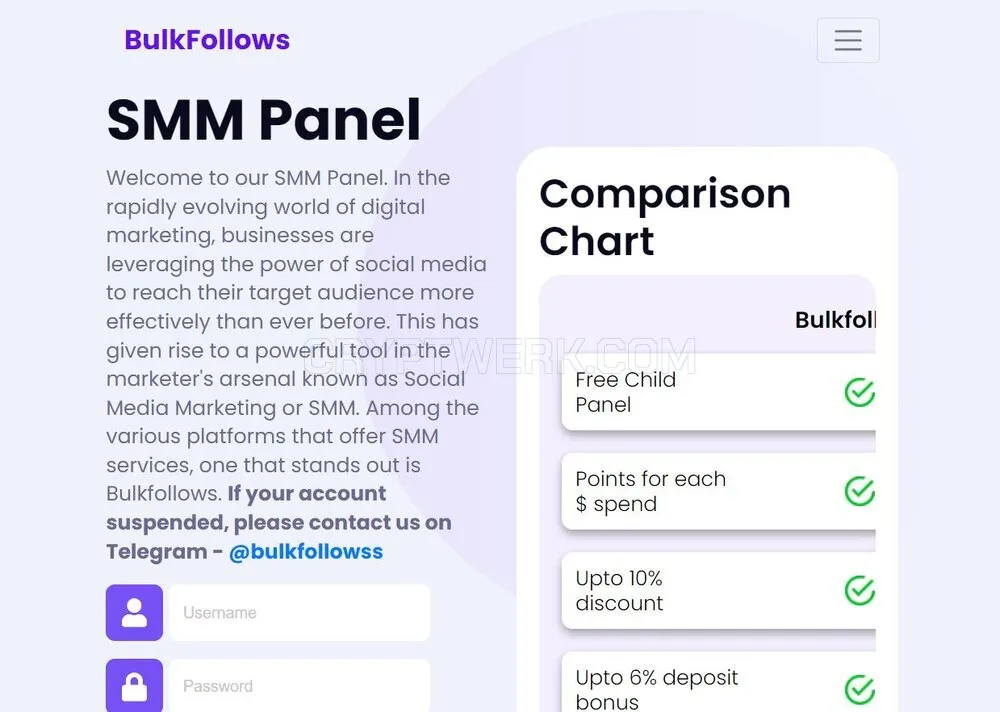1000x712 pixels.
Task: Click the purple user avatar icon
Action: pos(134,612)
